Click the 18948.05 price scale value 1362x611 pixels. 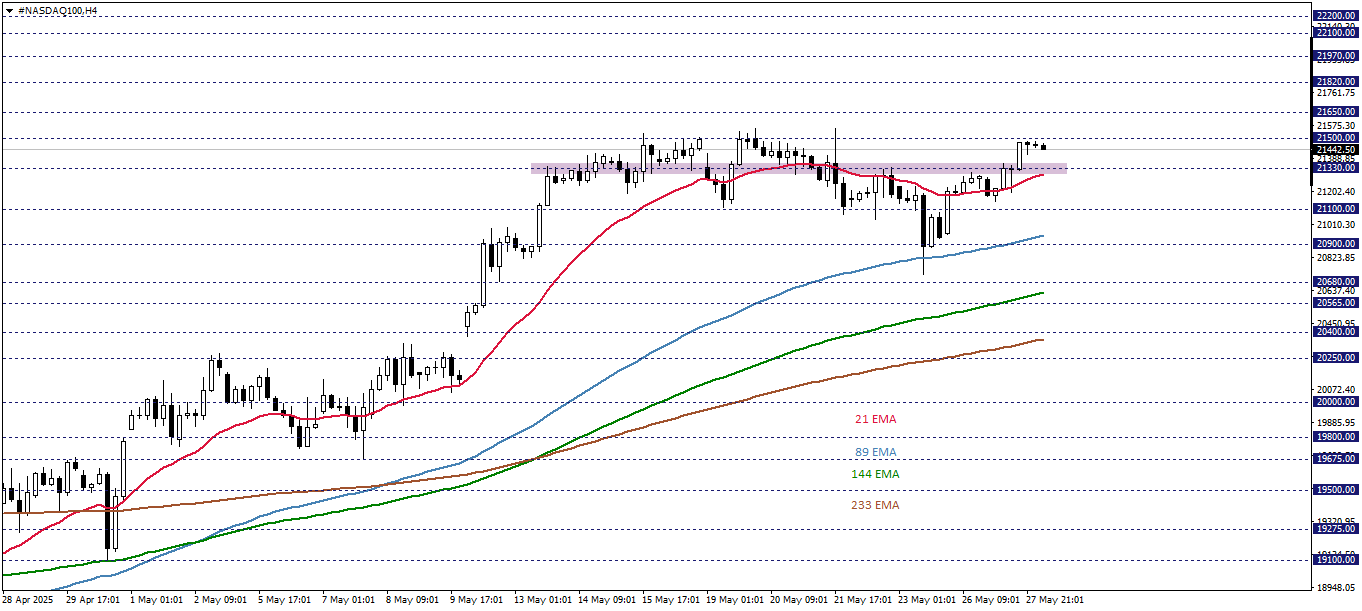click(1338, 588)
